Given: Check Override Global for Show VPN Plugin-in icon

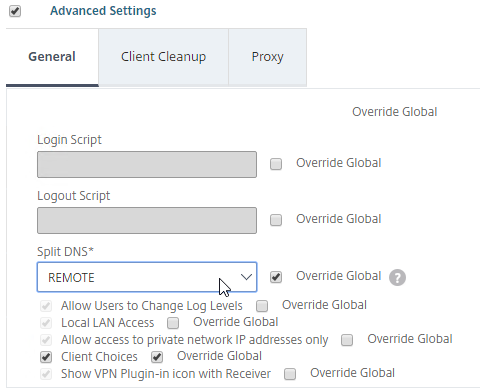Looking at the screenshot, I should pos(290,374).
